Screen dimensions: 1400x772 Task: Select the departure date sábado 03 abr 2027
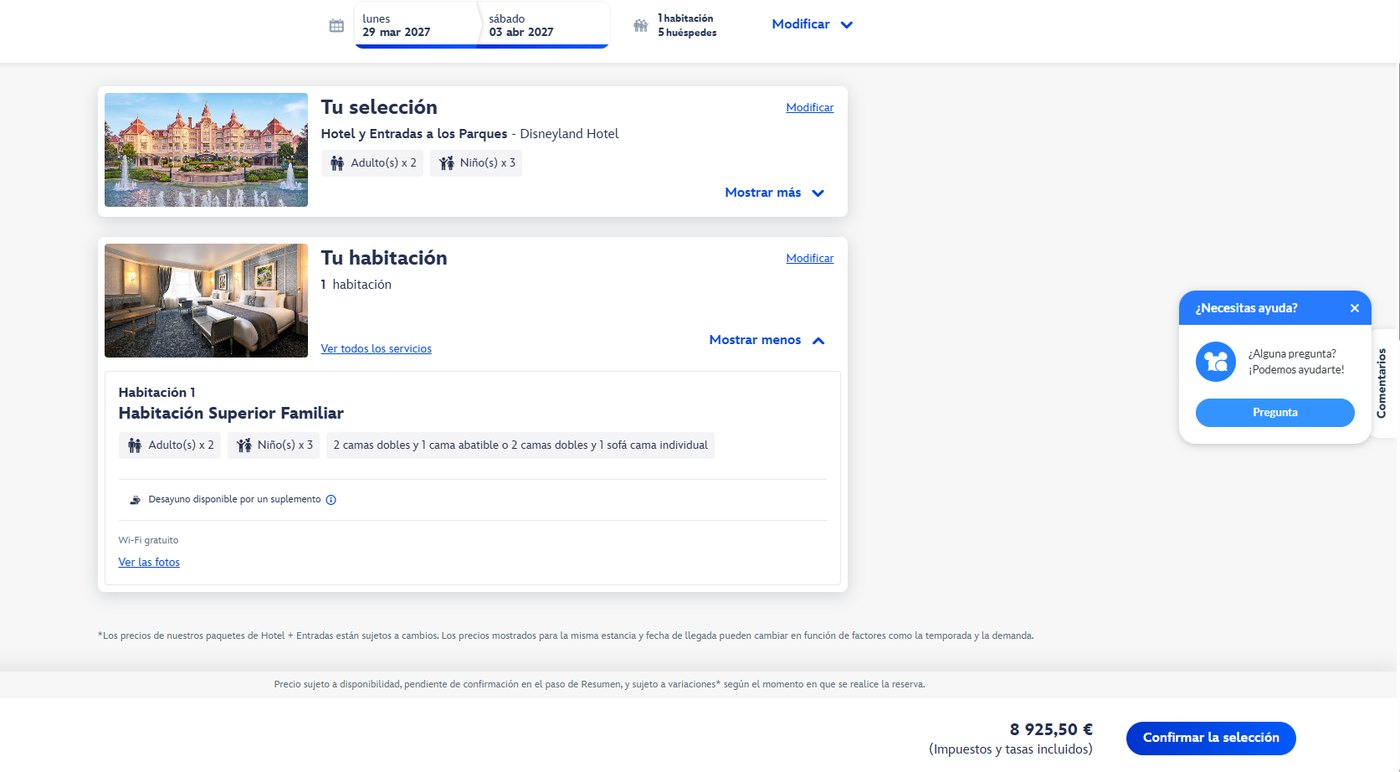[x=546, y=25]
